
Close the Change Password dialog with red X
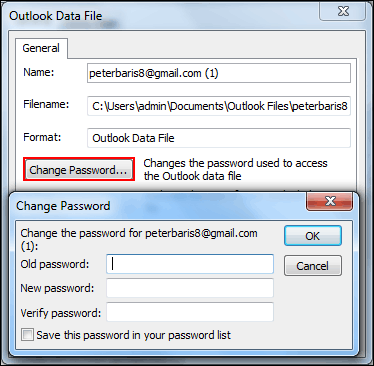pyautogui.click(x=329, y=201)
